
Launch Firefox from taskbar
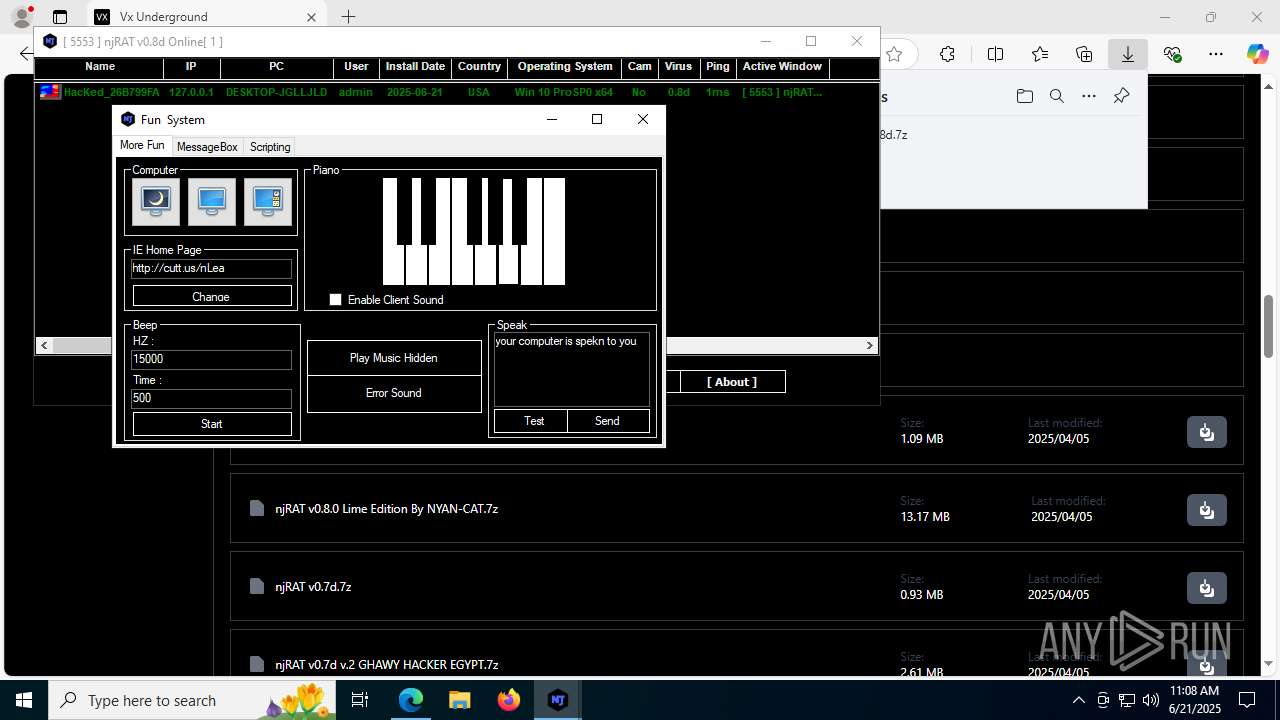[x=509, y=700]
